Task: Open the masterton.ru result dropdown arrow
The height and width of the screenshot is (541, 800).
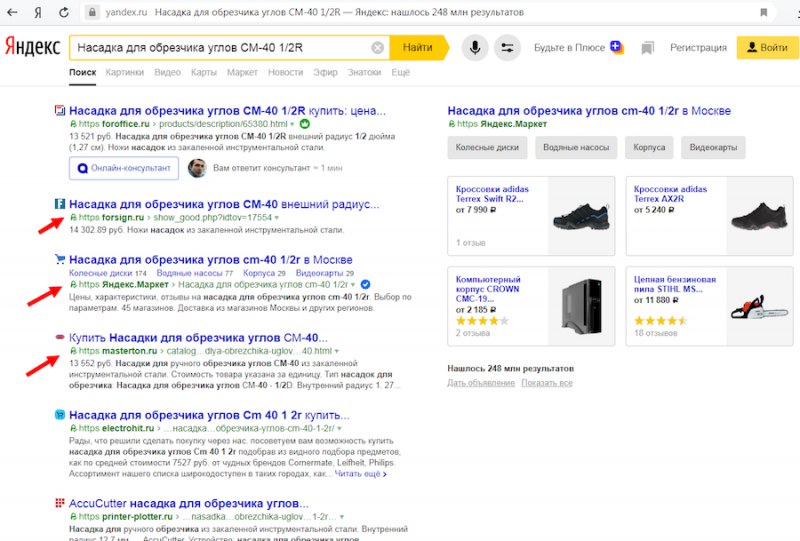Action: 337,351
